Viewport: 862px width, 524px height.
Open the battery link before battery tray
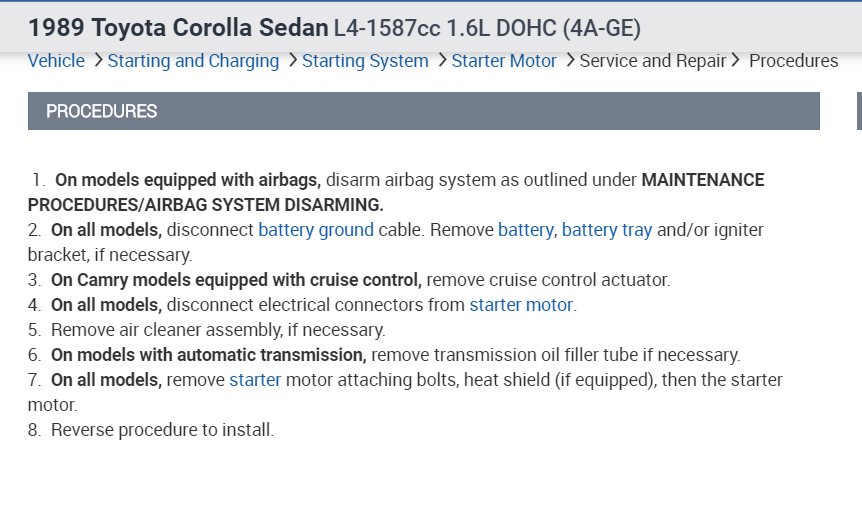[525, 230]
